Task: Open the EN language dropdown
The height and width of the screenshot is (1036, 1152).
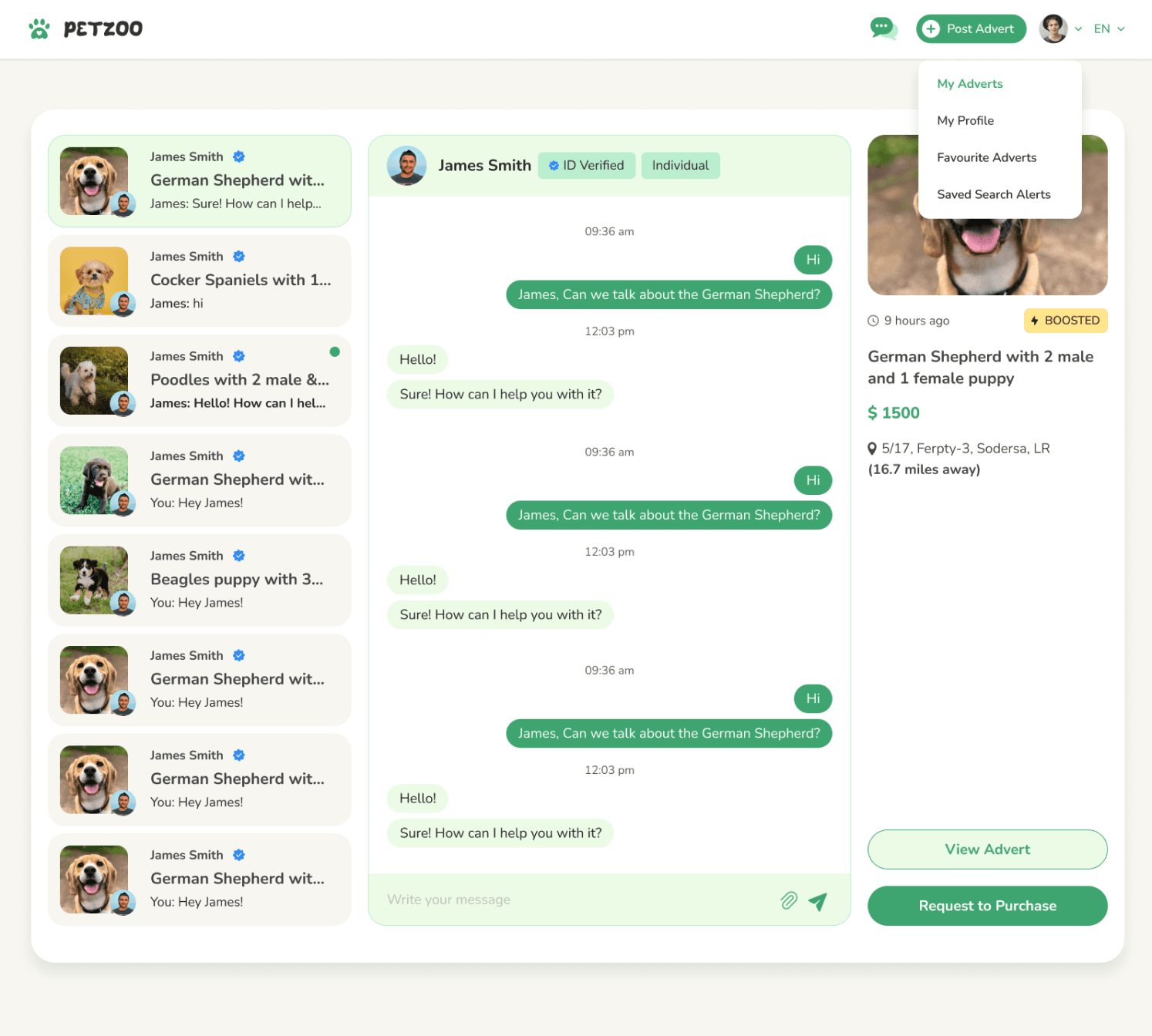Action: (1110, 29)
